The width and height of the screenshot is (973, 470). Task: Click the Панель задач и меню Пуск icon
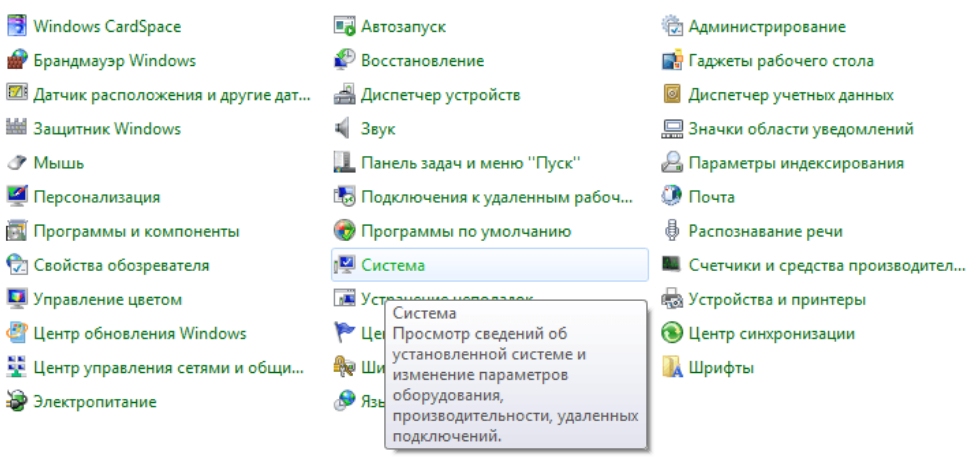[x=344, y=163]
